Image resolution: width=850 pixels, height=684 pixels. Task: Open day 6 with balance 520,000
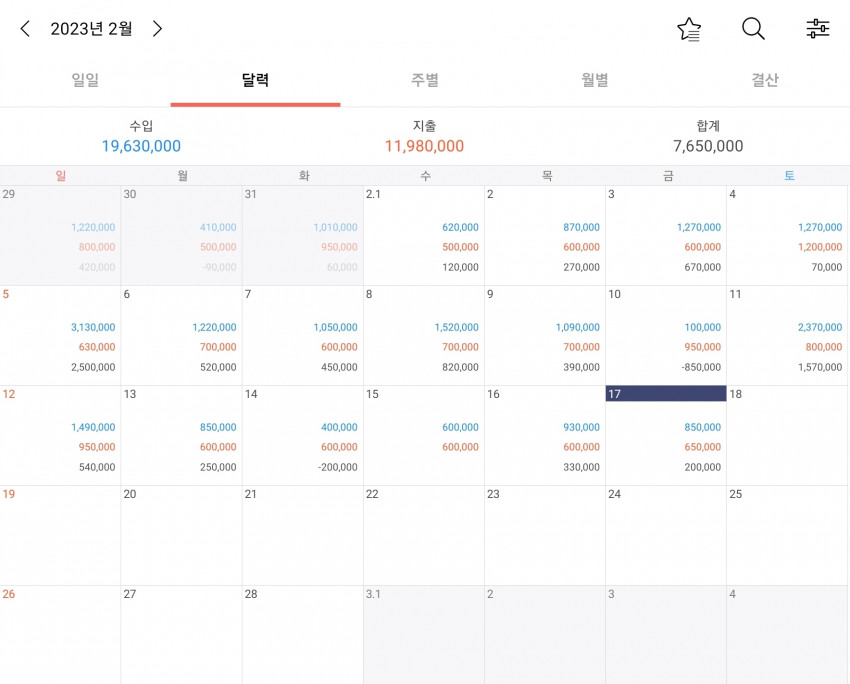point(182,335)
